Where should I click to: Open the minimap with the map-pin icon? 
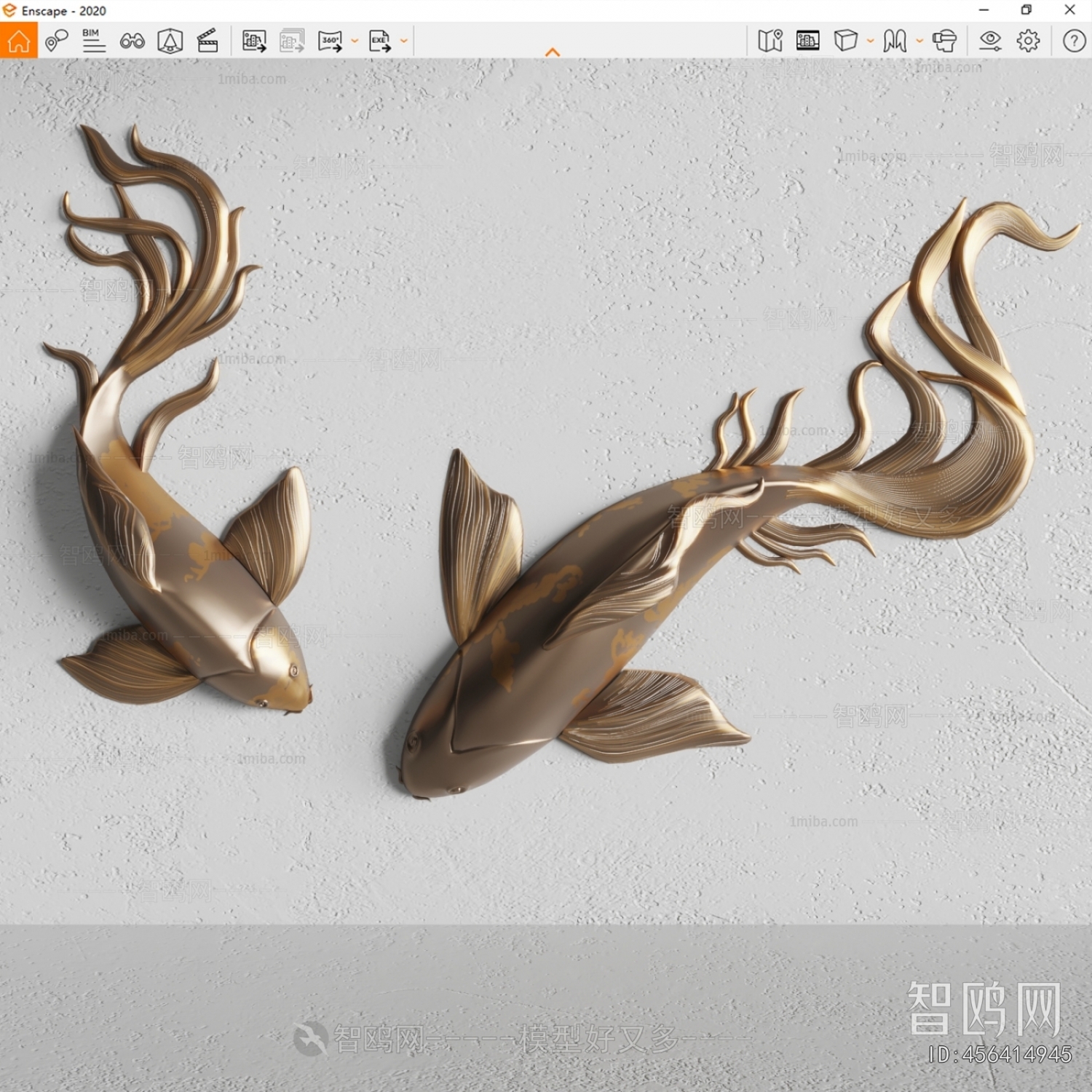[770, 41]
